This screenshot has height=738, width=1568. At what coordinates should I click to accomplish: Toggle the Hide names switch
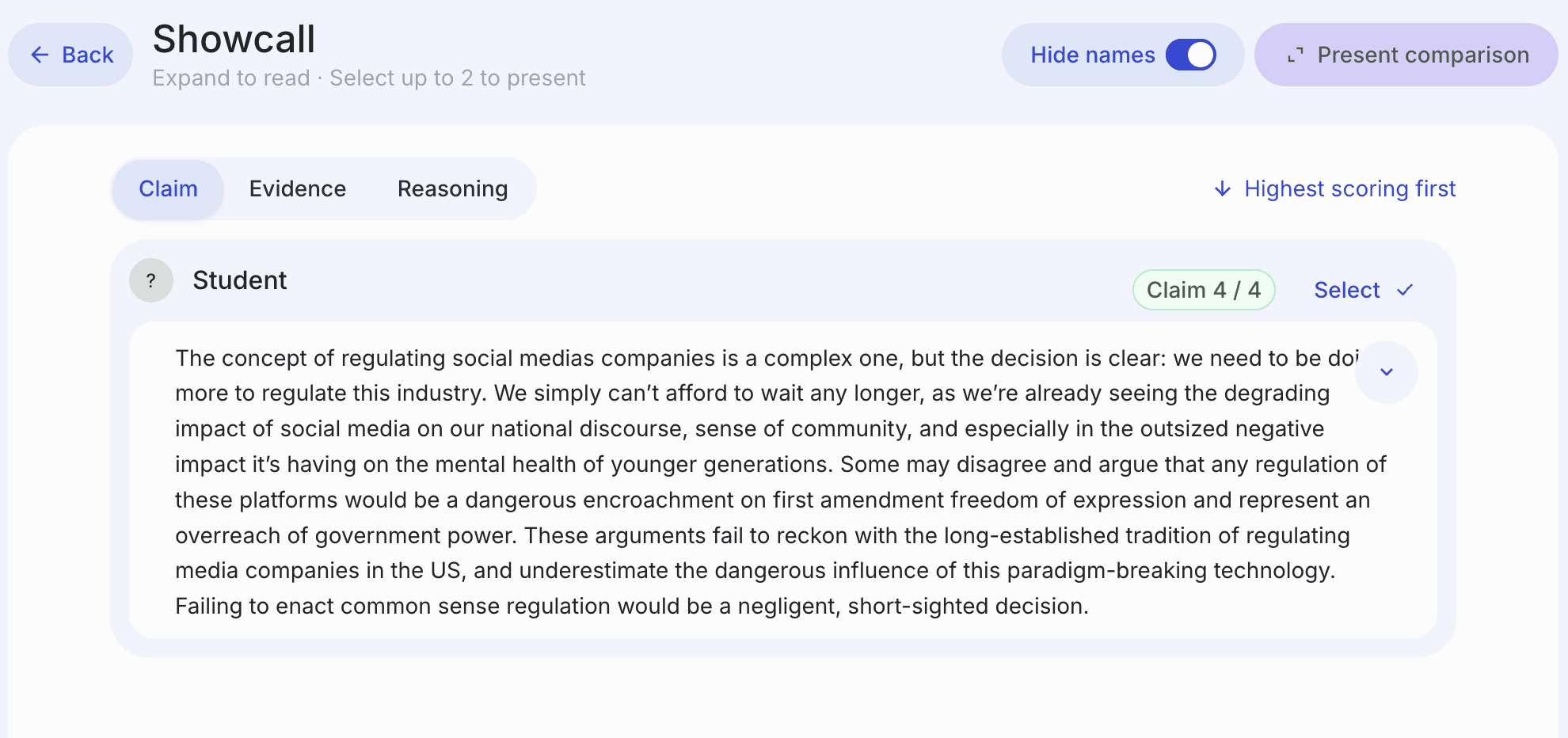click(1190, 55)
